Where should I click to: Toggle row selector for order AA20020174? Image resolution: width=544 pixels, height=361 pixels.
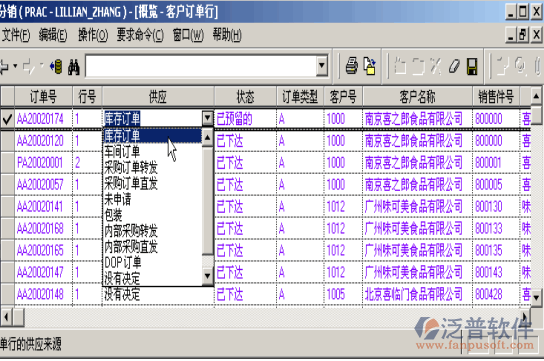pyautogui.click(x=7, y=119)
